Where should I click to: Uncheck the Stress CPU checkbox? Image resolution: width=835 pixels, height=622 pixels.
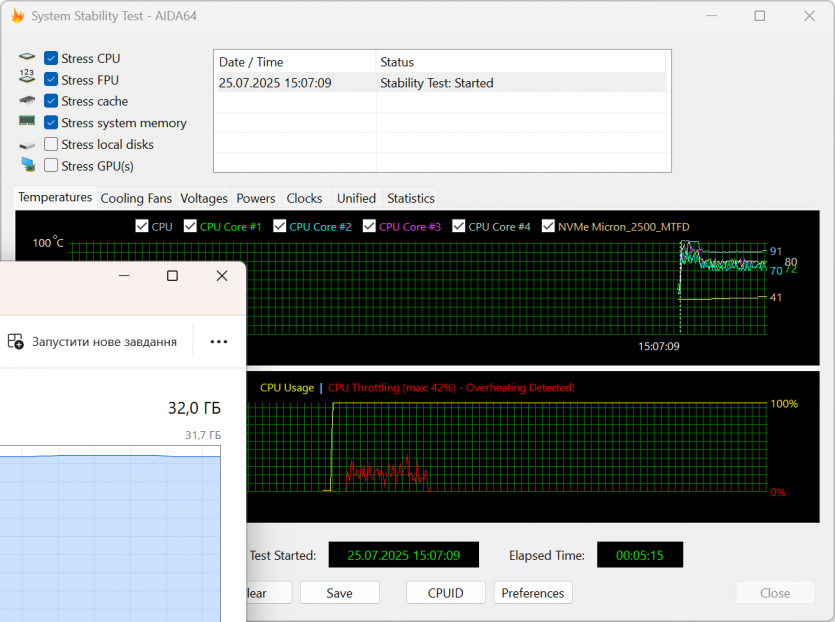point(51,59)
